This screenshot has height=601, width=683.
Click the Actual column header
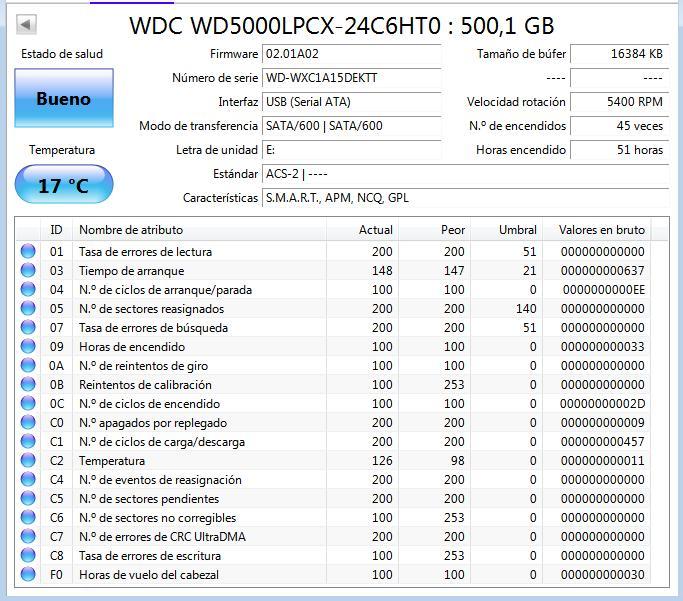[x=362, y=230]
